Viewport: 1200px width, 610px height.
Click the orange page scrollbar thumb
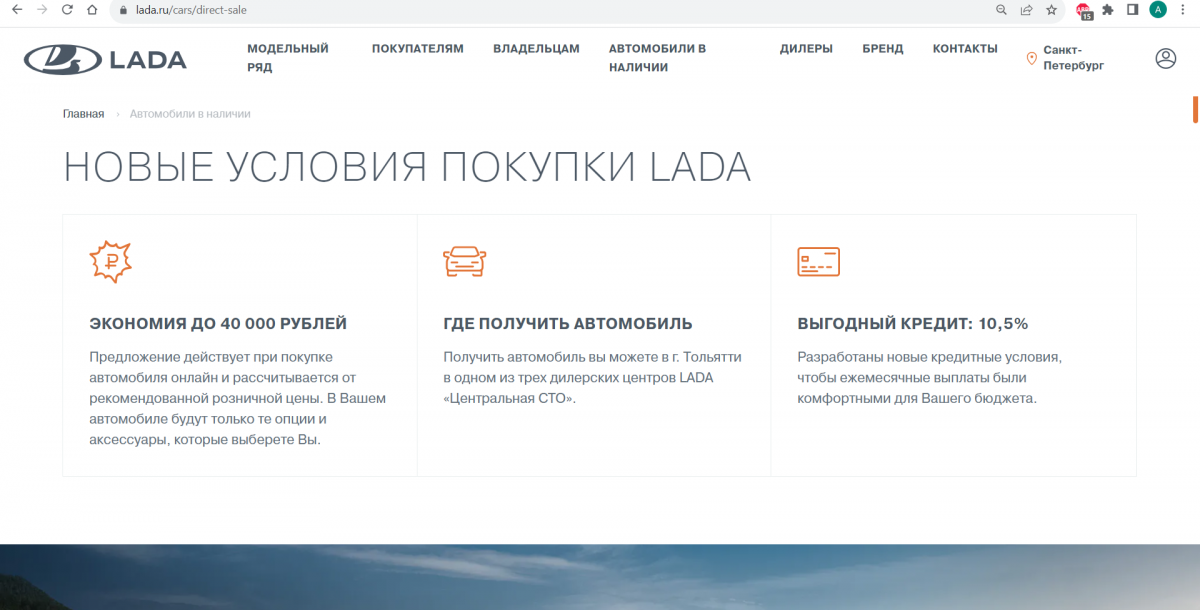[x=1195, y=109]
